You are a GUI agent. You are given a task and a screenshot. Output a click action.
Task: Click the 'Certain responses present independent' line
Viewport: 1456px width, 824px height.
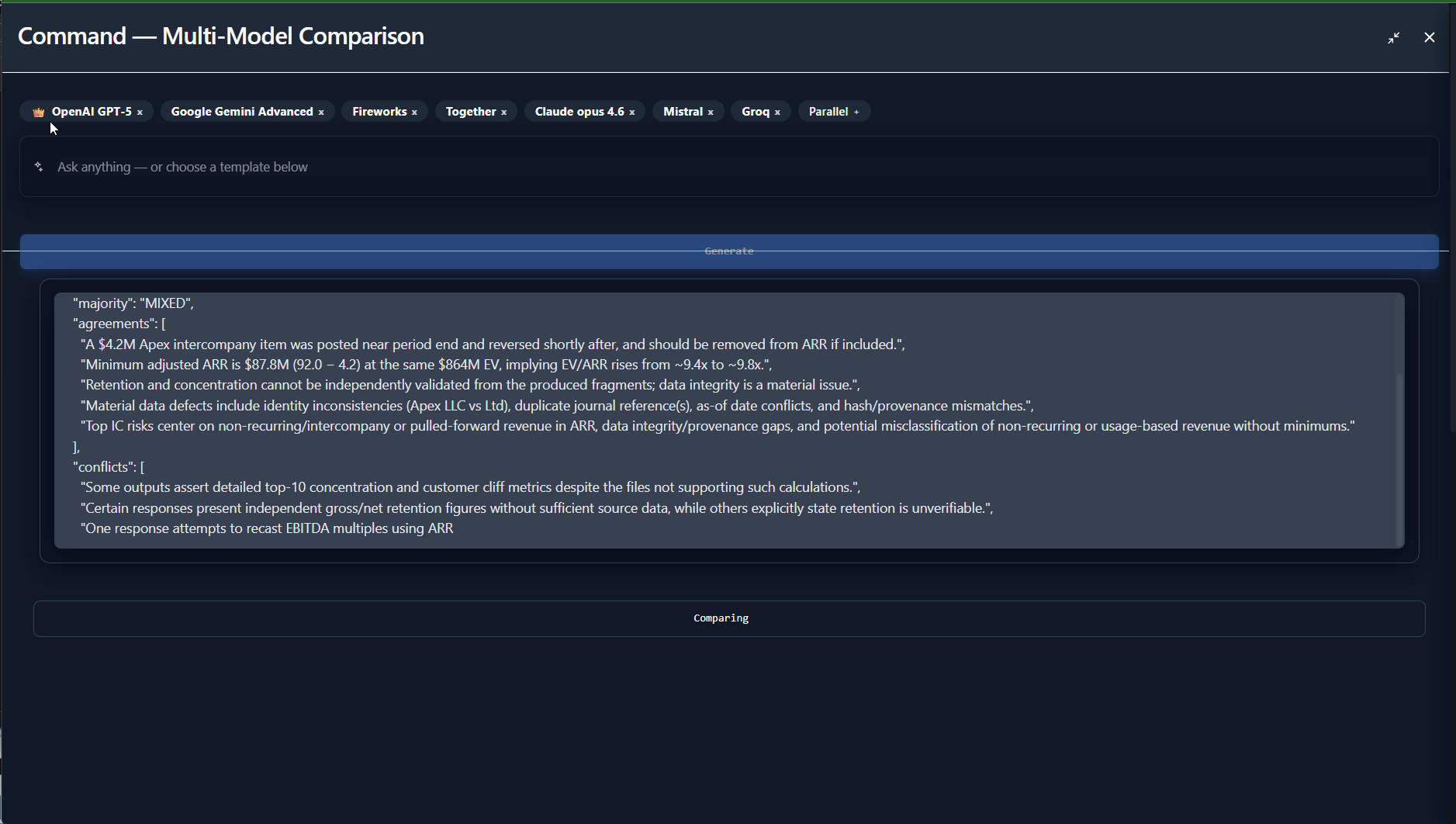point(537,508)
